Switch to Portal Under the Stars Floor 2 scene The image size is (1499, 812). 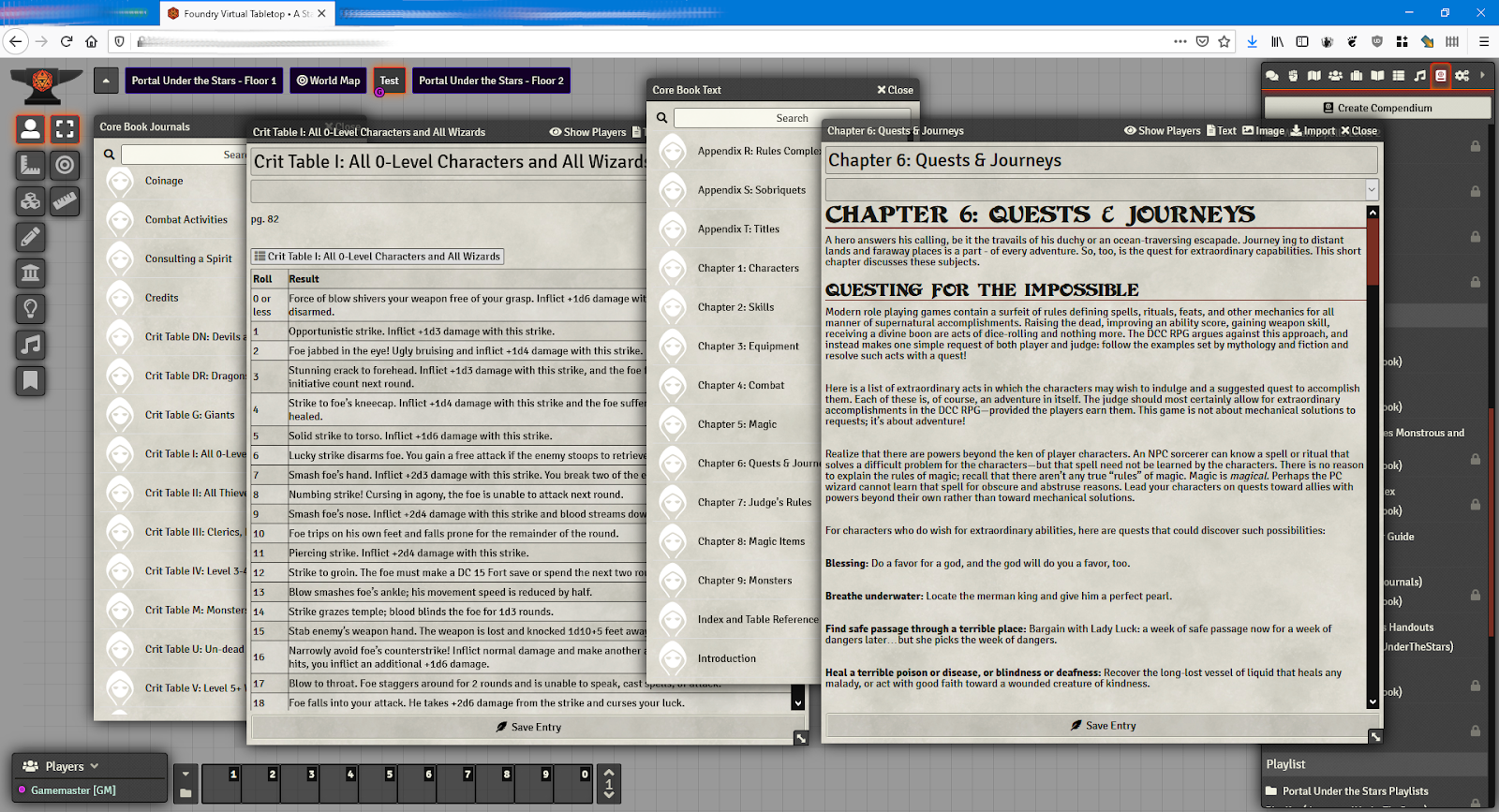[x=492, y=81]
